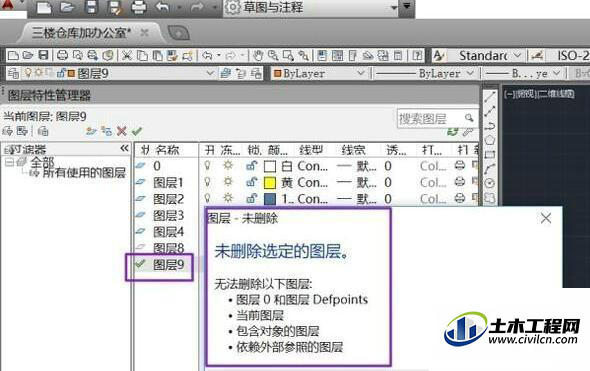Save the drawing from the quick access toolbar
The image size is (590, 371).
click(x=91, y=7)
